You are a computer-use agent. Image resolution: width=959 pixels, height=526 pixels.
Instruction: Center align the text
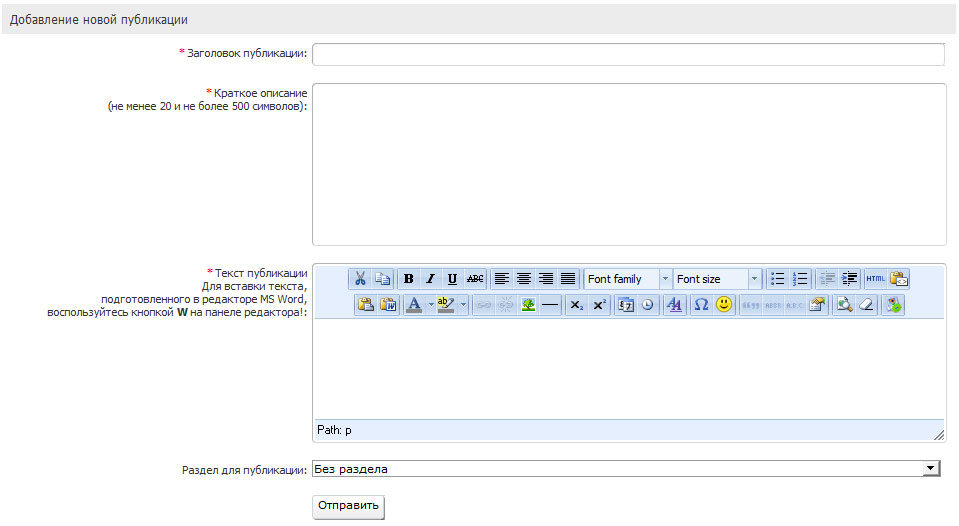(524, 279)
